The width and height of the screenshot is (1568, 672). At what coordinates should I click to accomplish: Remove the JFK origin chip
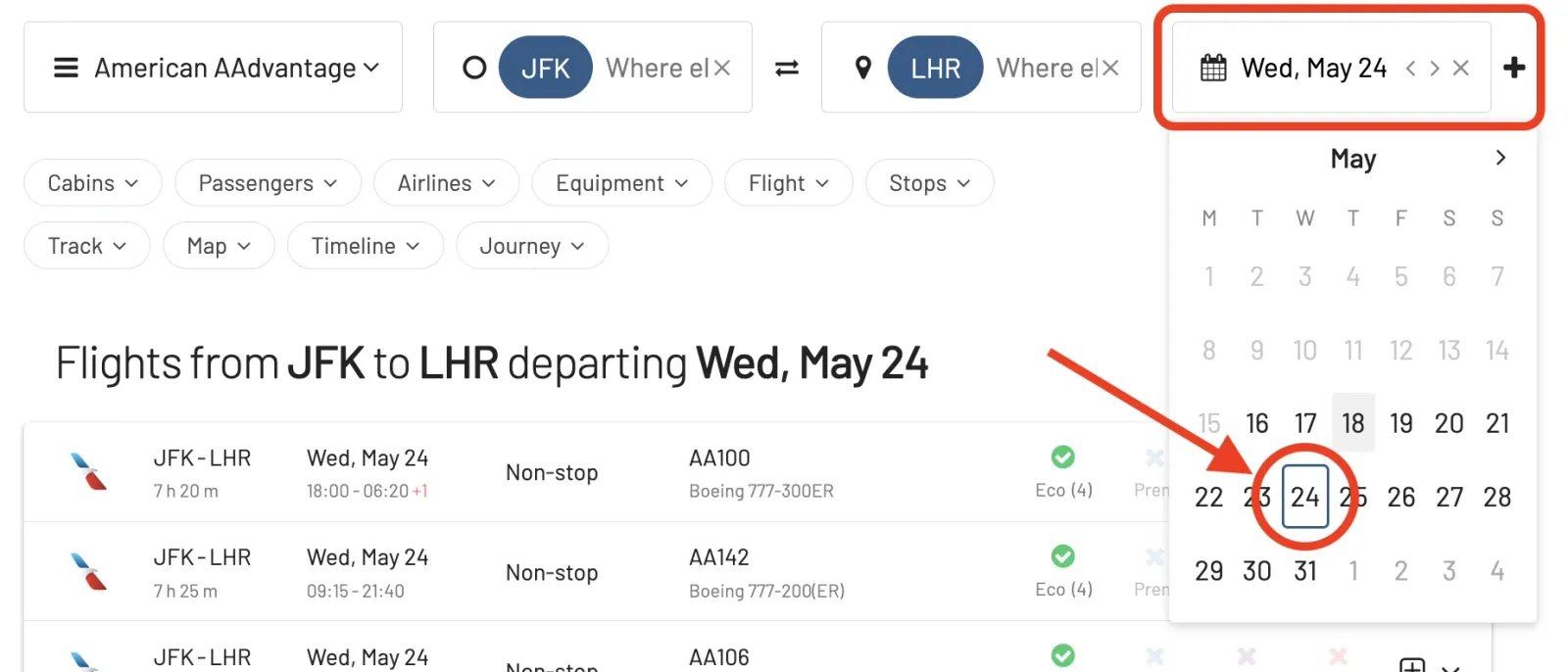545,68
